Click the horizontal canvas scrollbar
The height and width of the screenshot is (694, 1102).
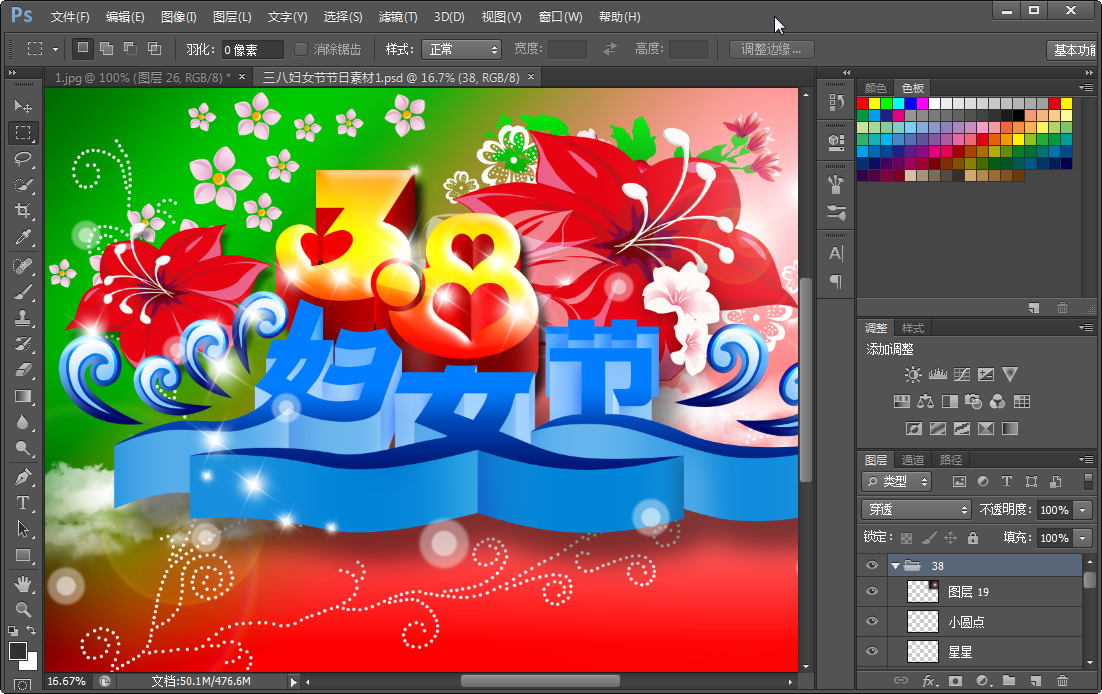(x=540, y=681)
